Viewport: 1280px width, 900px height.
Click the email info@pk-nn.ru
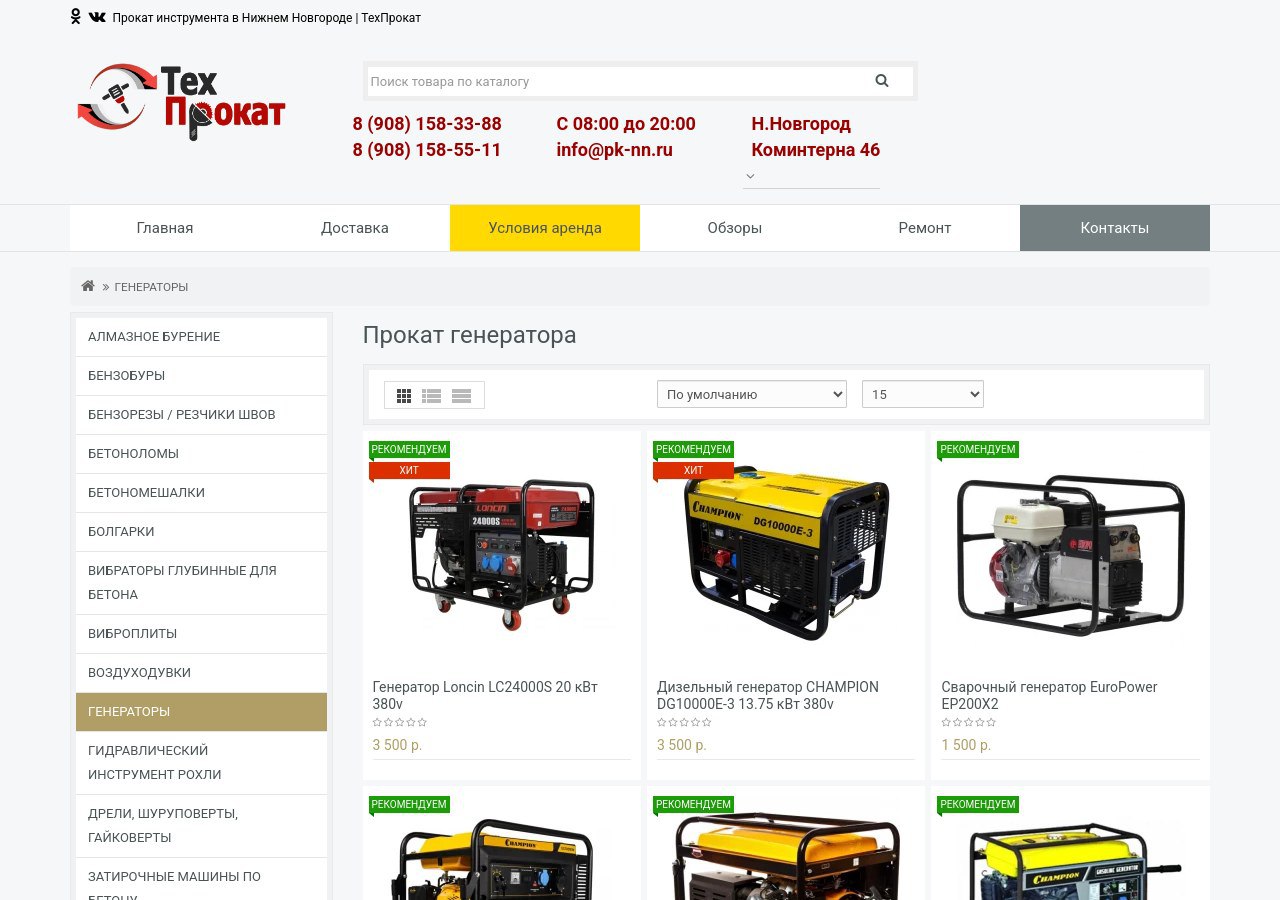615,150
